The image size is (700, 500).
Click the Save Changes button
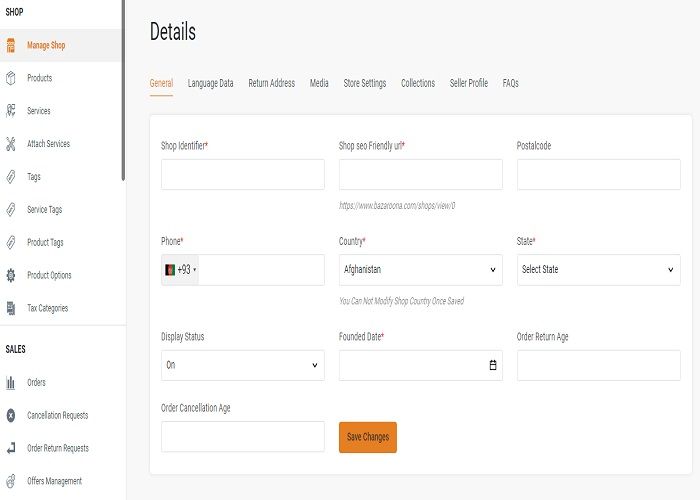pyautogui.click(x=368, y=437)
